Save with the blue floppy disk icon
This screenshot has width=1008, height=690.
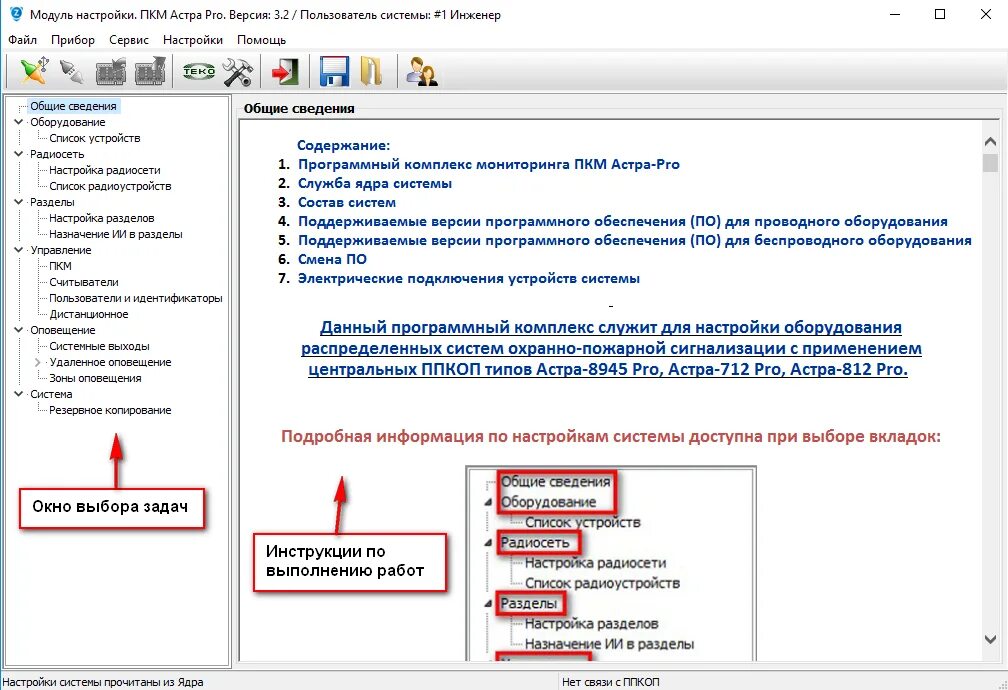point(334,71)
